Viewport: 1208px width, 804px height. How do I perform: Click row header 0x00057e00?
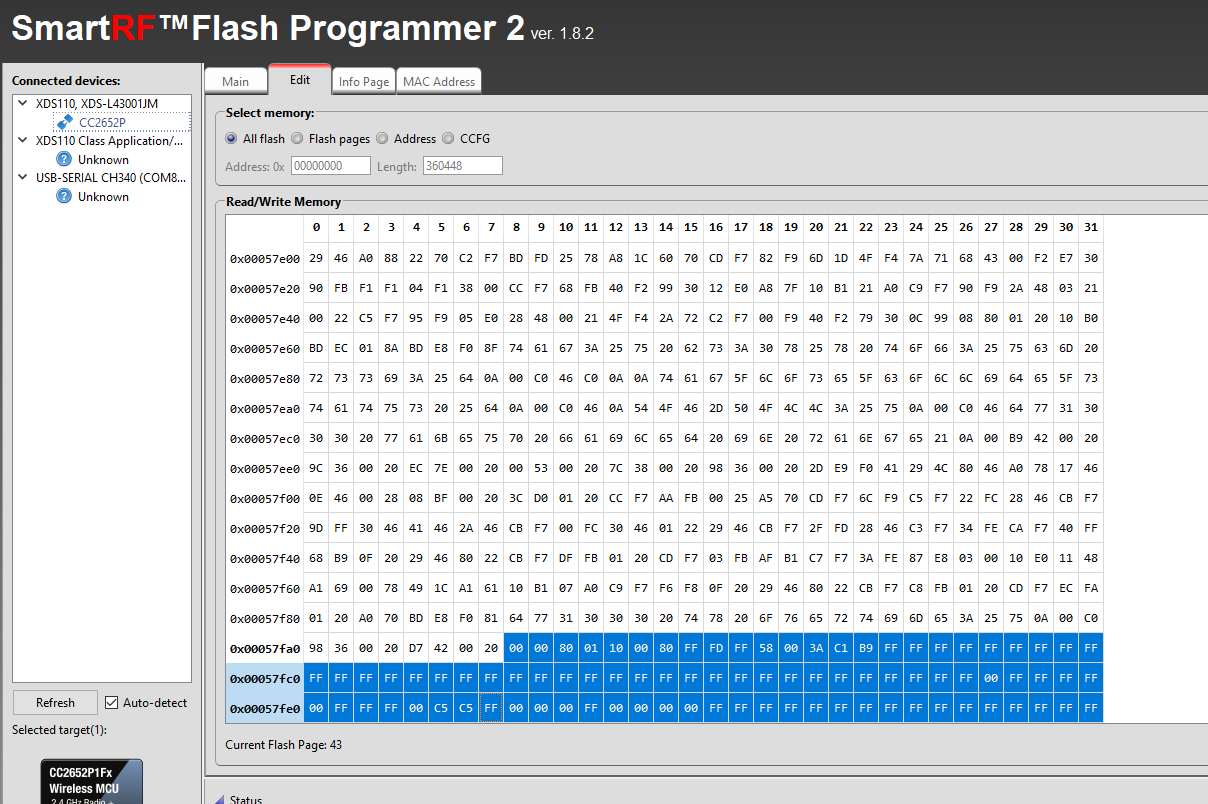pos(265,258)
